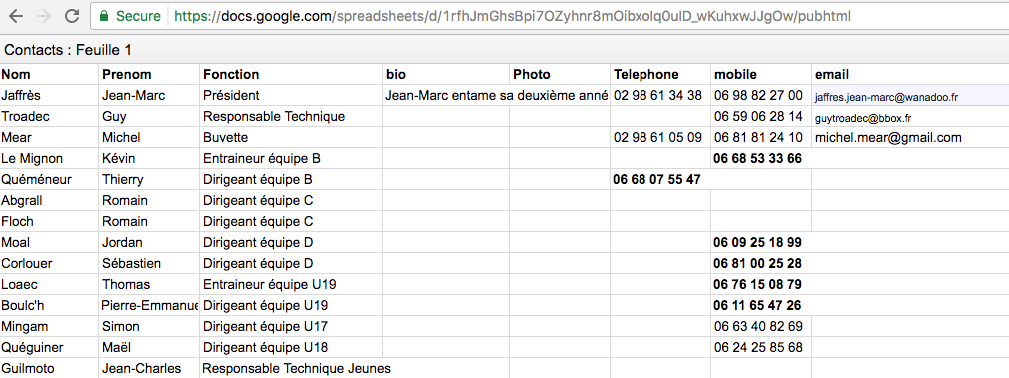
Task: Click the browser back arrow
Action: (x=15, y=16)
